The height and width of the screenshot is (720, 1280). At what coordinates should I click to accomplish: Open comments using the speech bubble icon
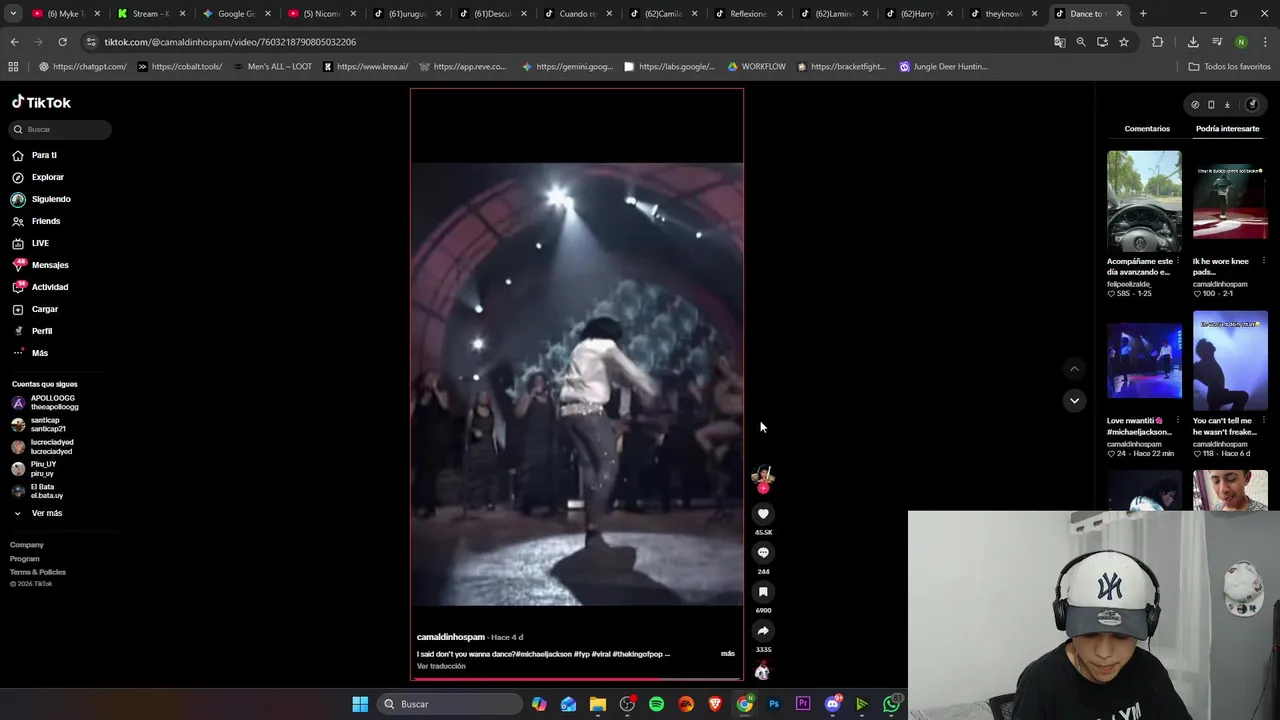point(763,553)
